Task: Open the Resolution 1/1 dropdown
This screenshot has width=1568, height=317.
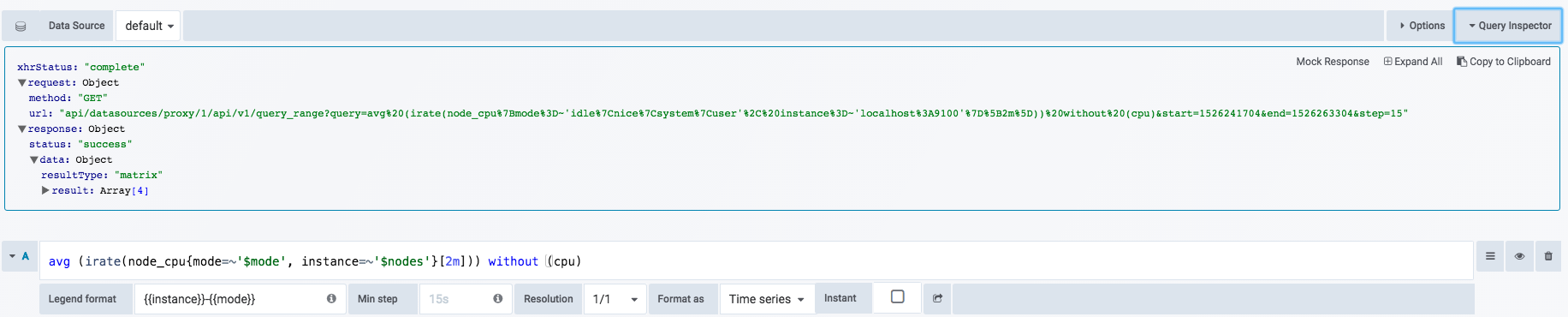Action: pyautogui.click(x=615, y=299)
